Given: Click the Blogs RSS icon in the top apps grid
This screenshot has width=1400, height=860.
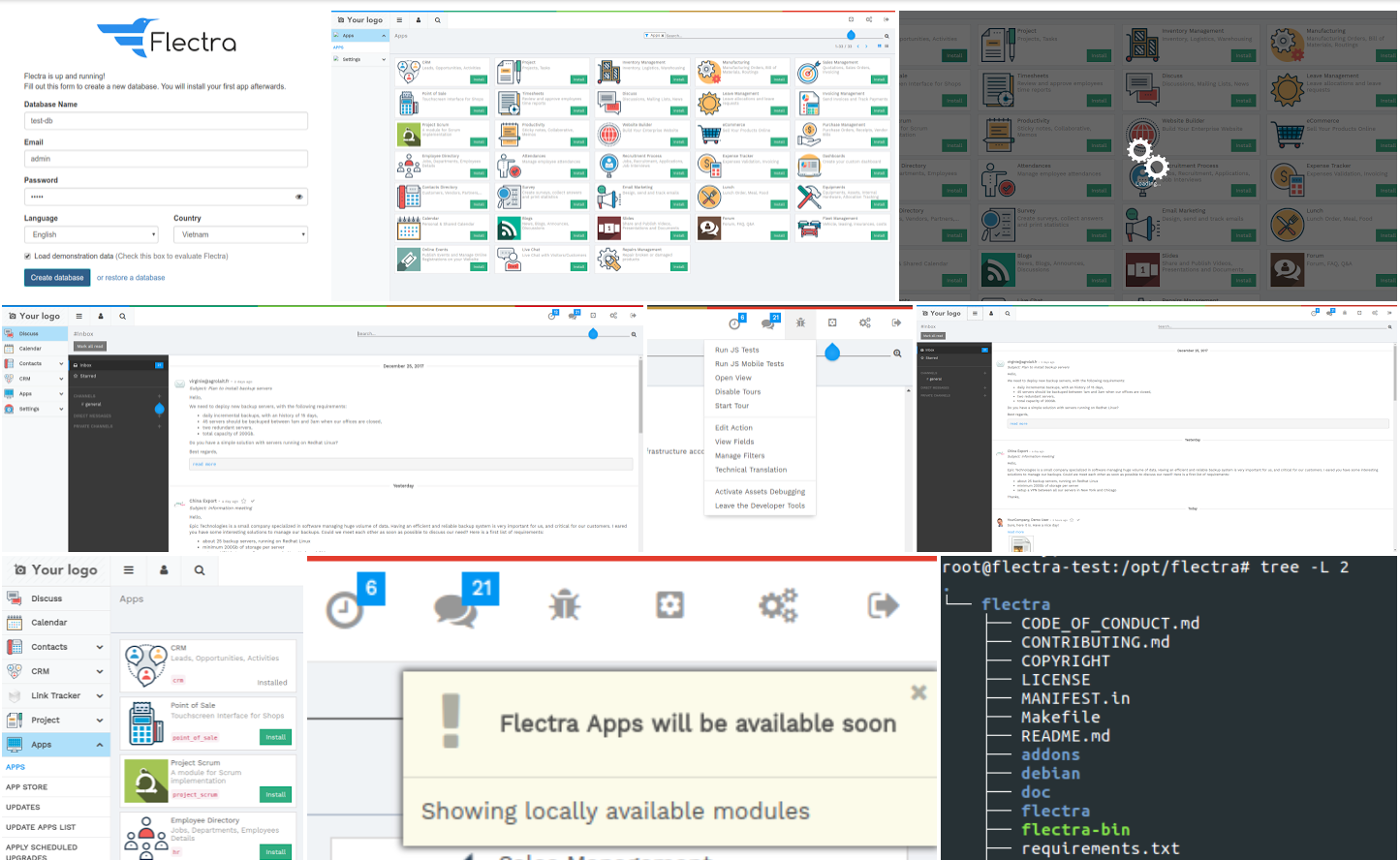Looking at the screenshot, I should coord(509,228).
